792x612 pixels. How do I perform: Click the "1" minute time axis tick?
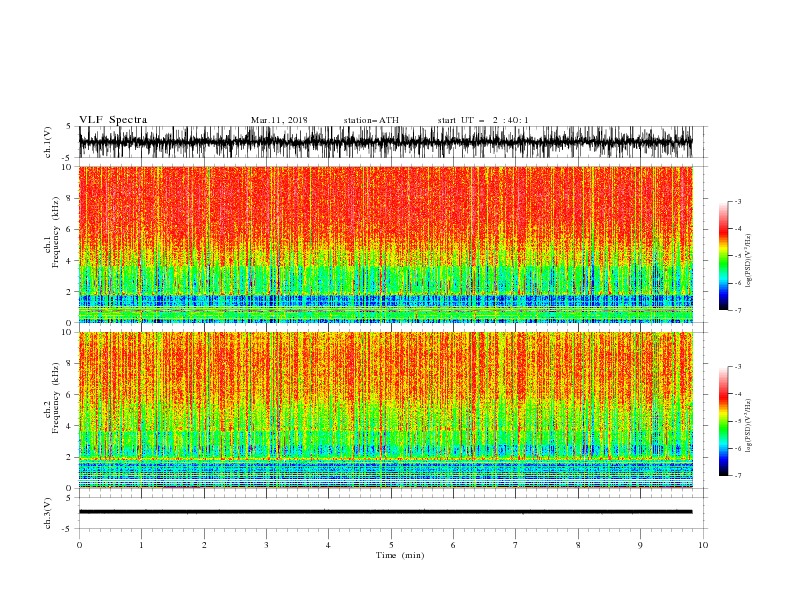141,545
